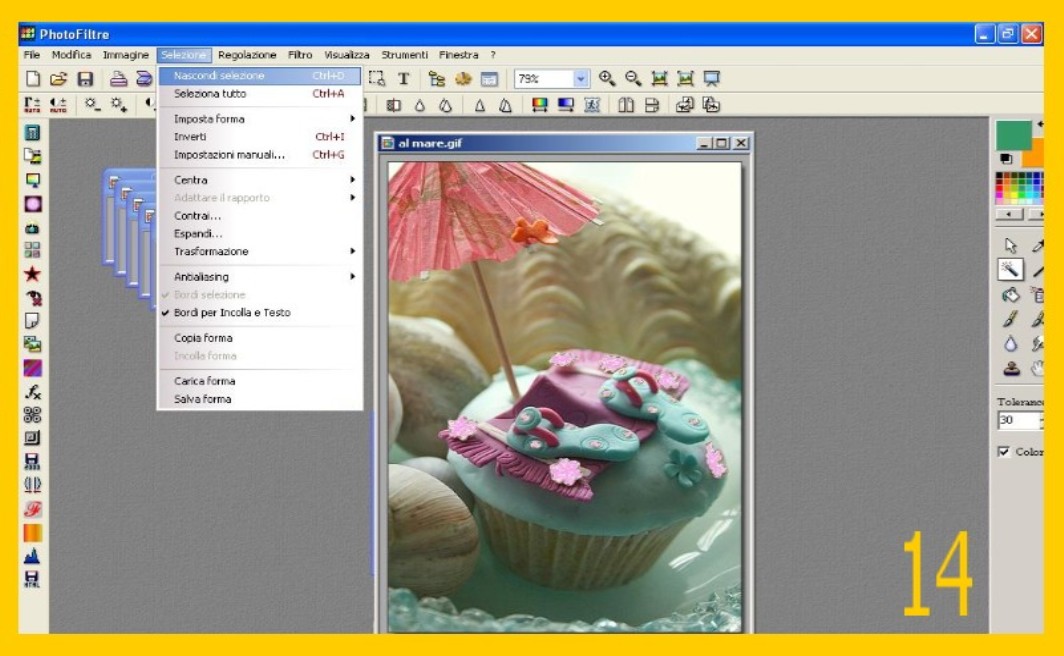Click the Save floppy disk icon

[85, 79]
